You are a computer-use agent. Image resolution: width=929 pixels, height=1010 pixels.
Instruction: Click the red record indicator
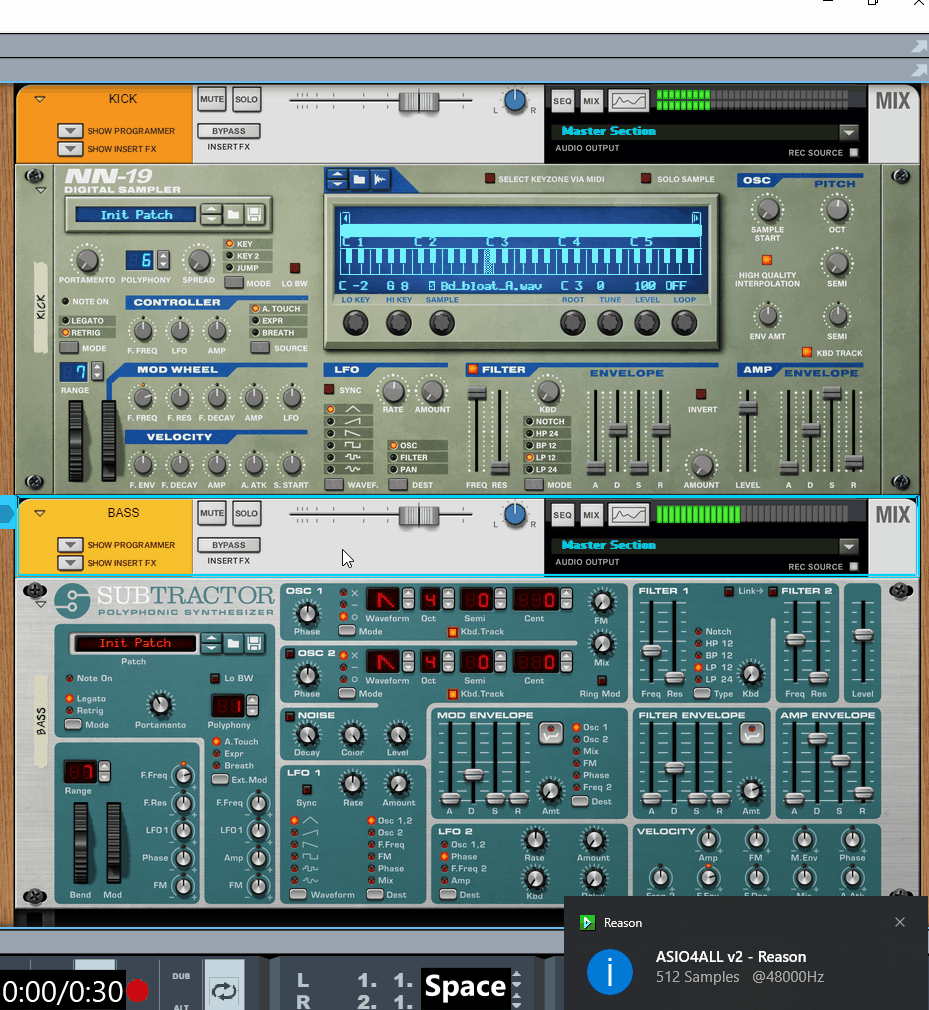pyautogui.click(x=137, y=991)
